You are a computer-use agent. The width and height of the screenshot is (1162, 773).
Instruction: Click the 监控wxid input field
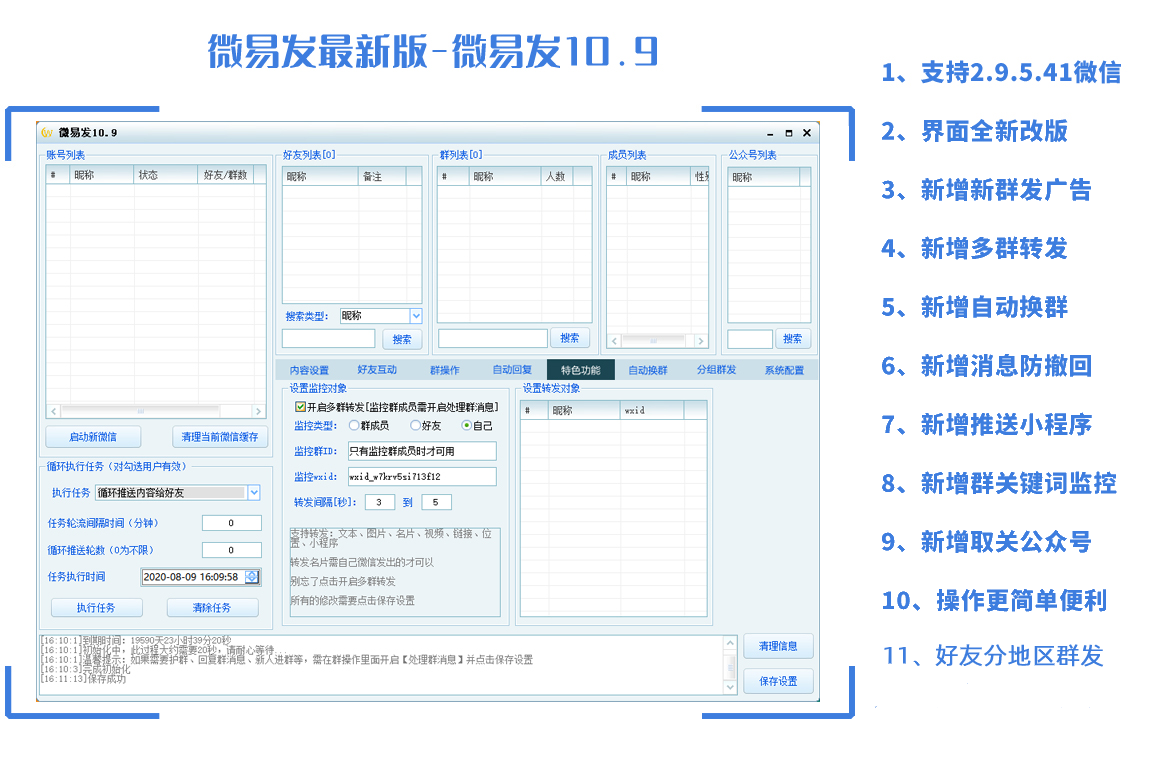point(421,477)
